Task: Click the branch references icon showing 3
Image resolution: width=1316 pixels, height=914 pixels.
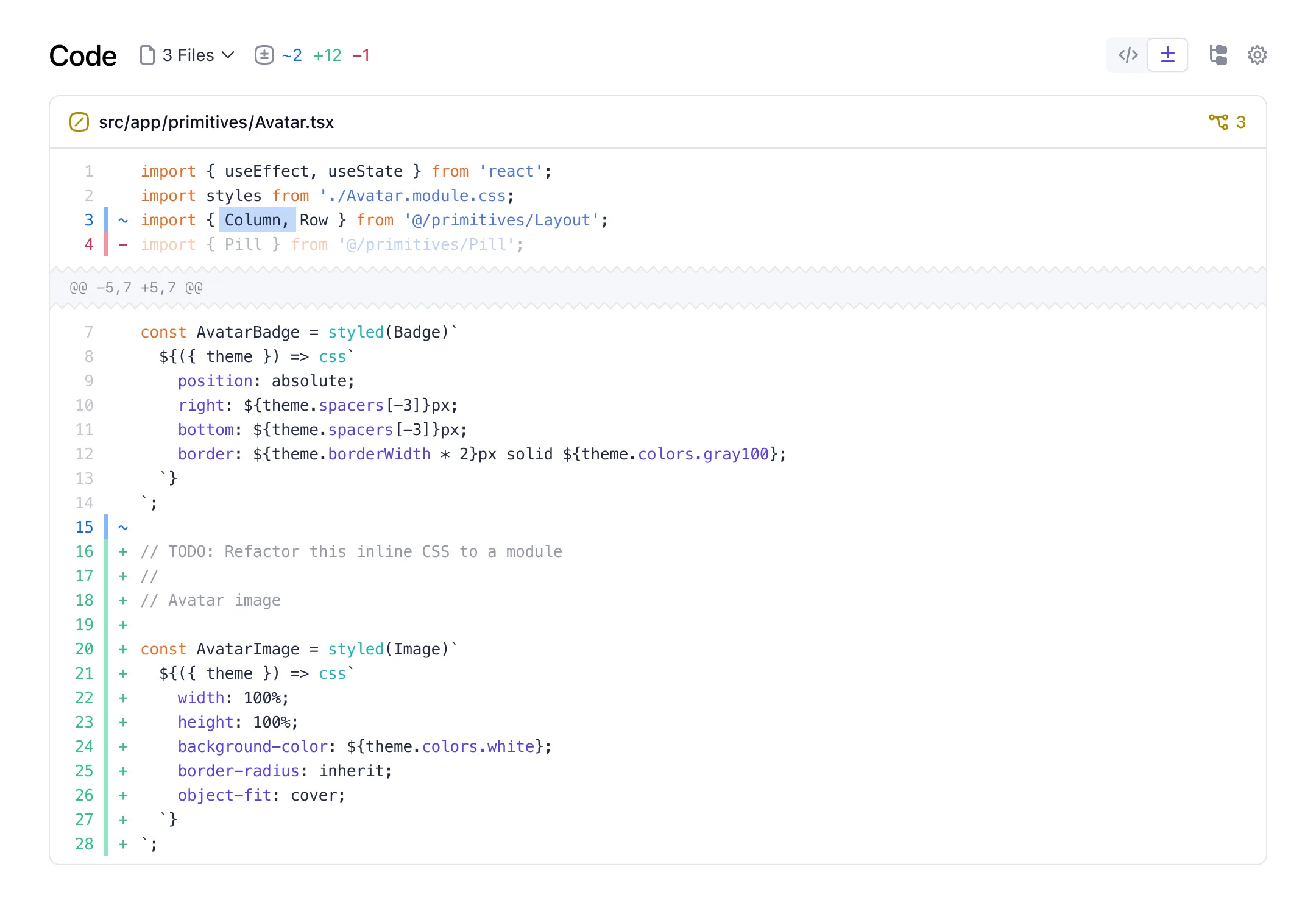Action: tap(1219, 122)
